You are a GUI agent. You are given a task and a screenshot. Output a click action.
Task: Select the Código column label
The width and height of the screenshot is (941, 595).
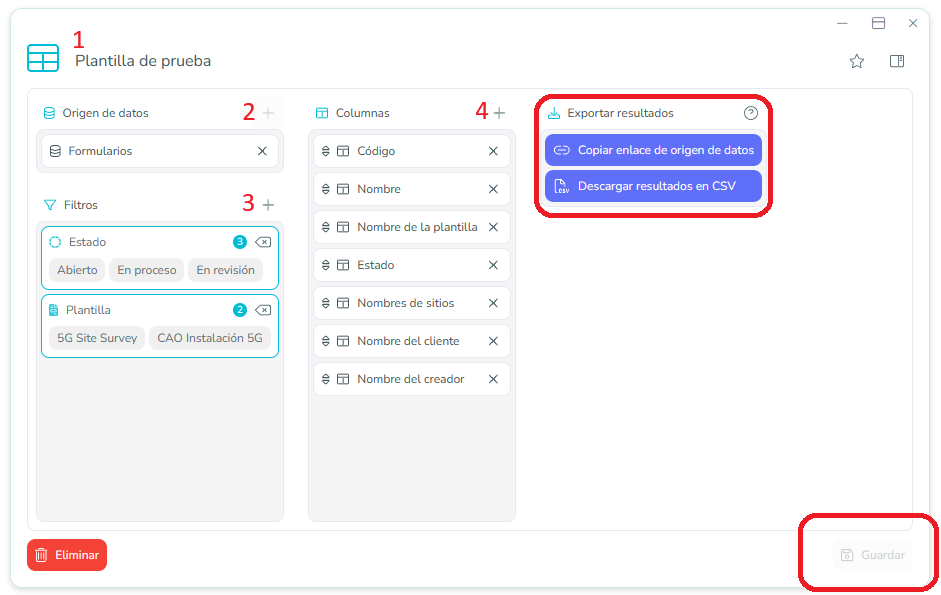376,151
